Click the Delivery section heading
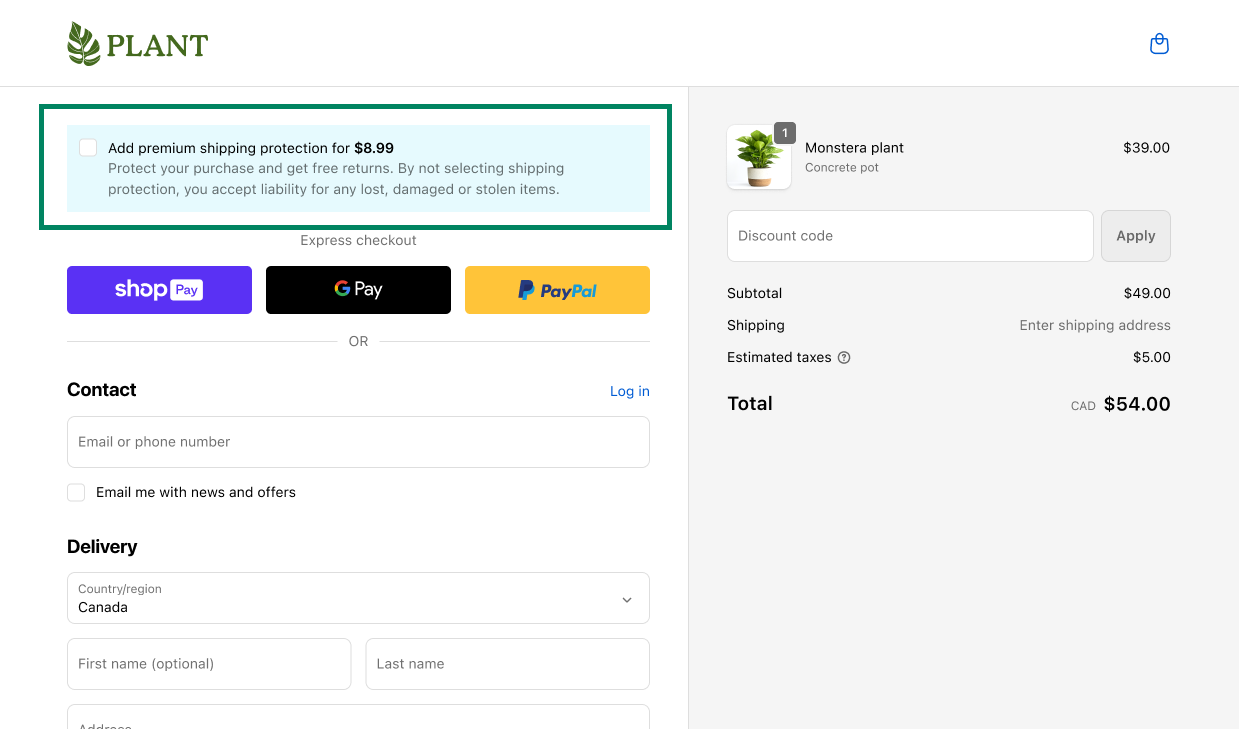The width and height of the screenshot is (1239, 729). [102, 547]
